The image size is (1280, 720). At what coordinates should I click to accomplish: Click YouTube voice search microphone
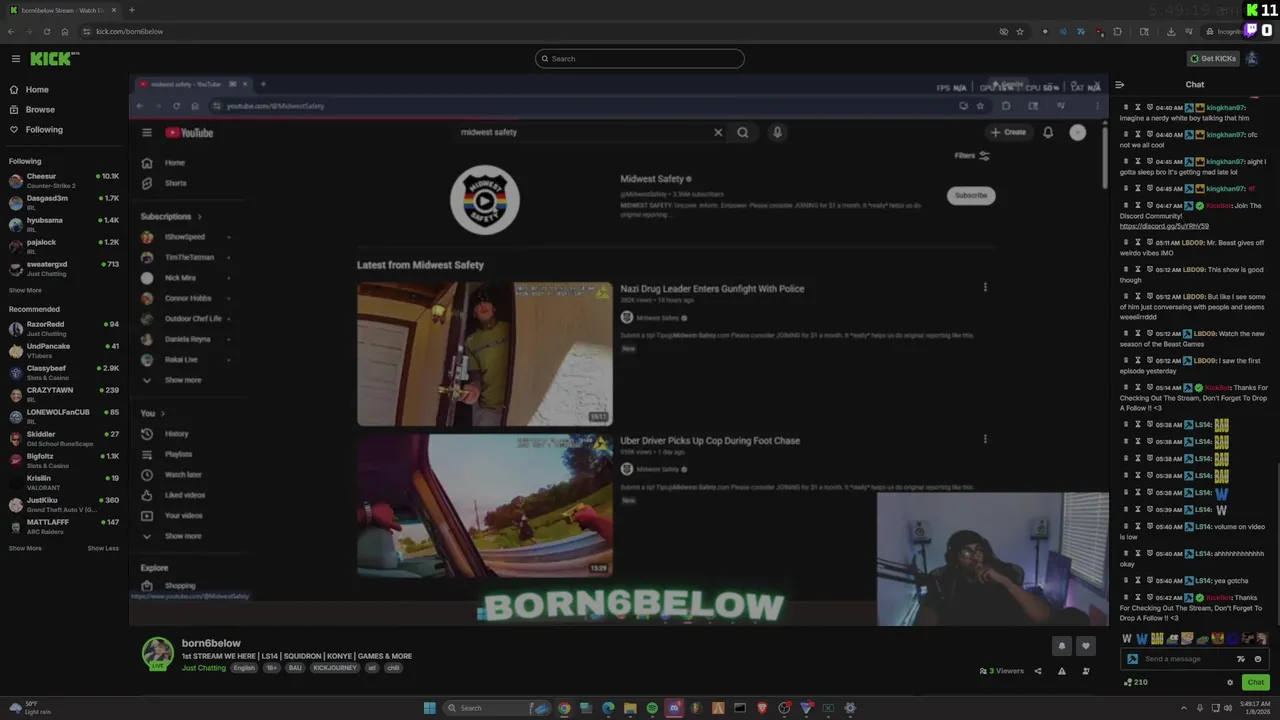coord(777,132)
